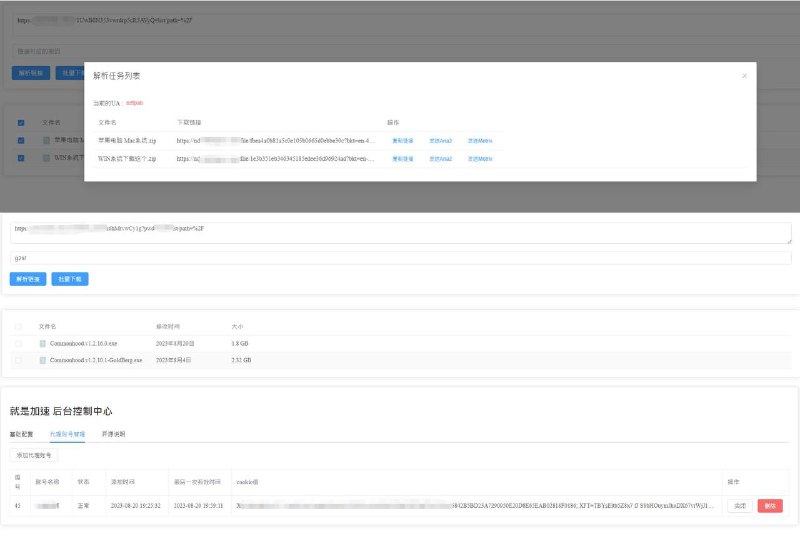Tick checkbox for Coromonhood.v1.2.10.1-GoldBerg.exe row
Image resolution: width=800 pixels, height=549 pixels.
tap(18, 359)
